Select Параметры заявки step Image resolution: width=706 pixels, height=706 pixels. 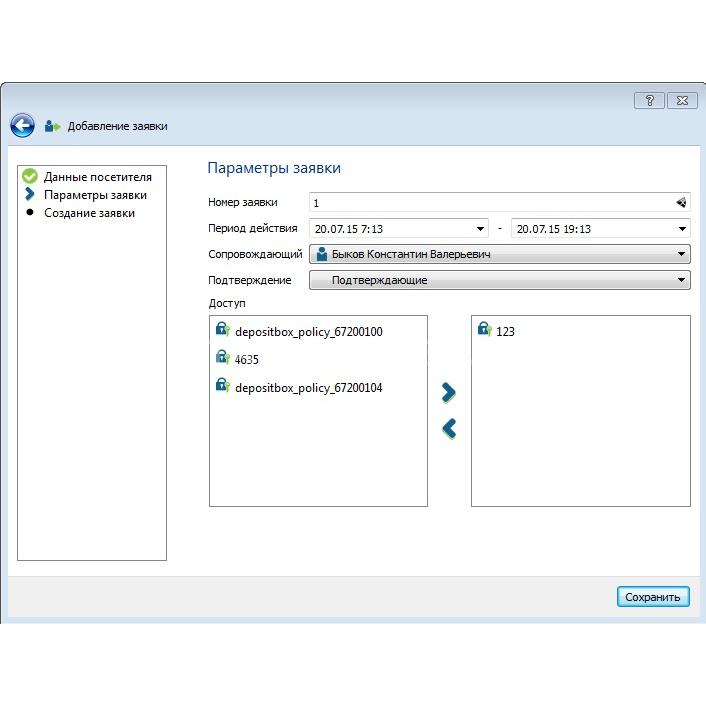[x=95, y=195]
